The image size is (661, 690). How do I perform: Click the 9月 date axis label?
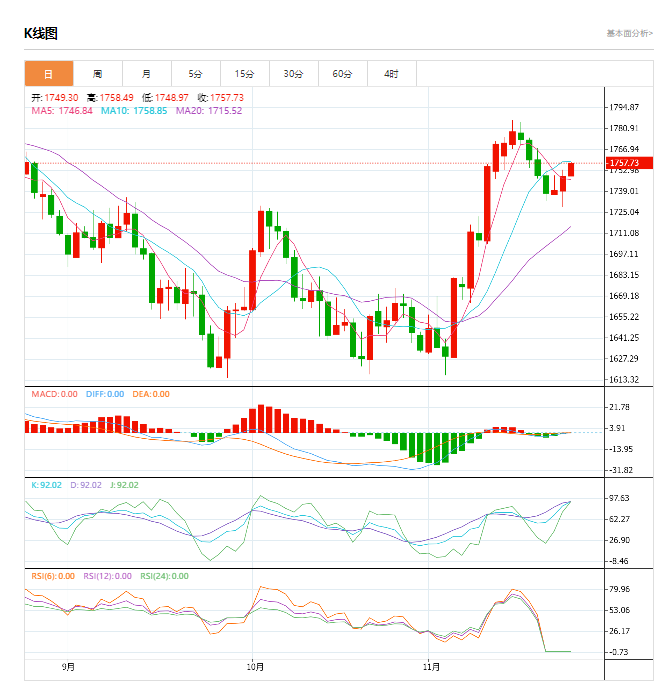pos(68,667)
